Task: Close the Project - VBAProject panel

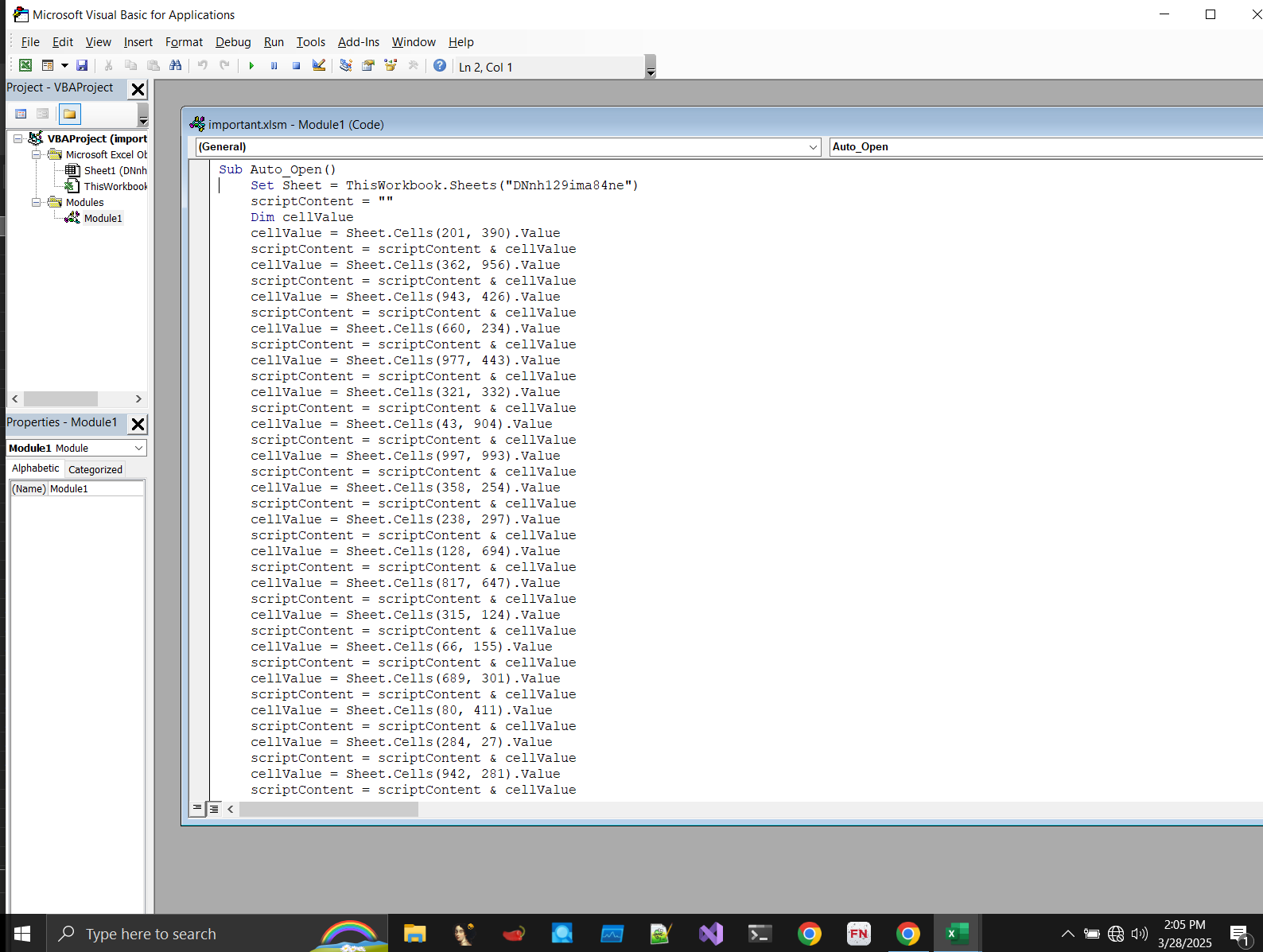Action: tap(138, 89)
